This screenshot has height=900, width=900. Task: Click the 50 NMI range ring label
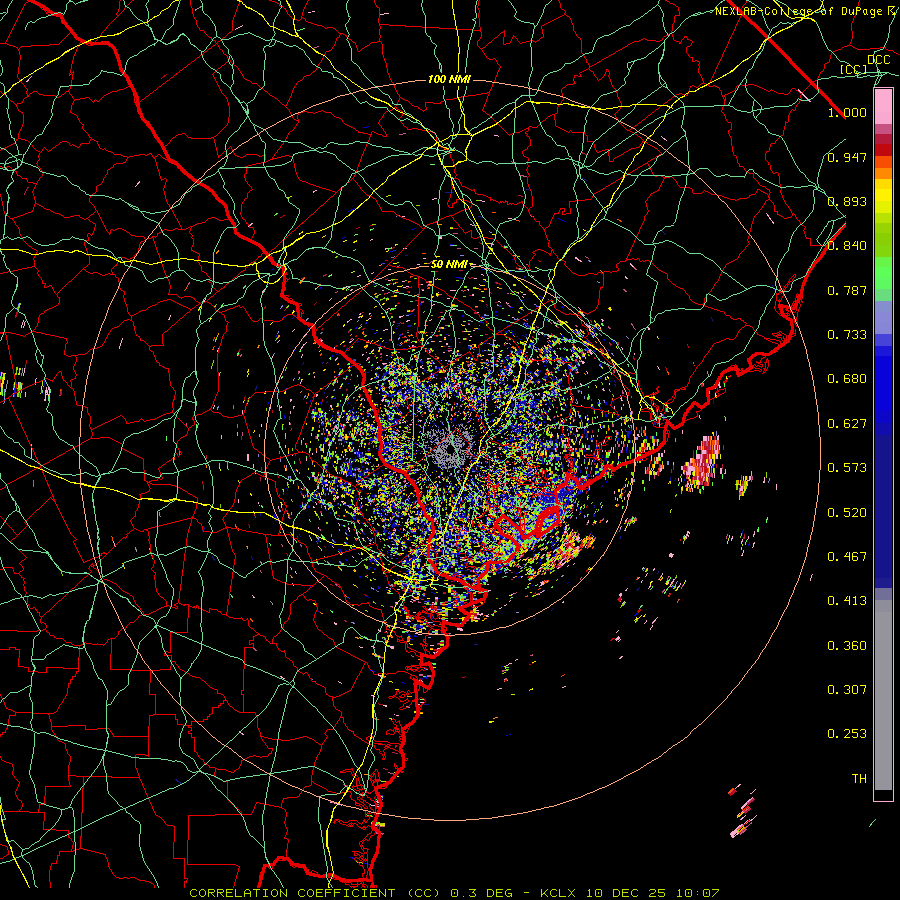(x=449, y=265)
